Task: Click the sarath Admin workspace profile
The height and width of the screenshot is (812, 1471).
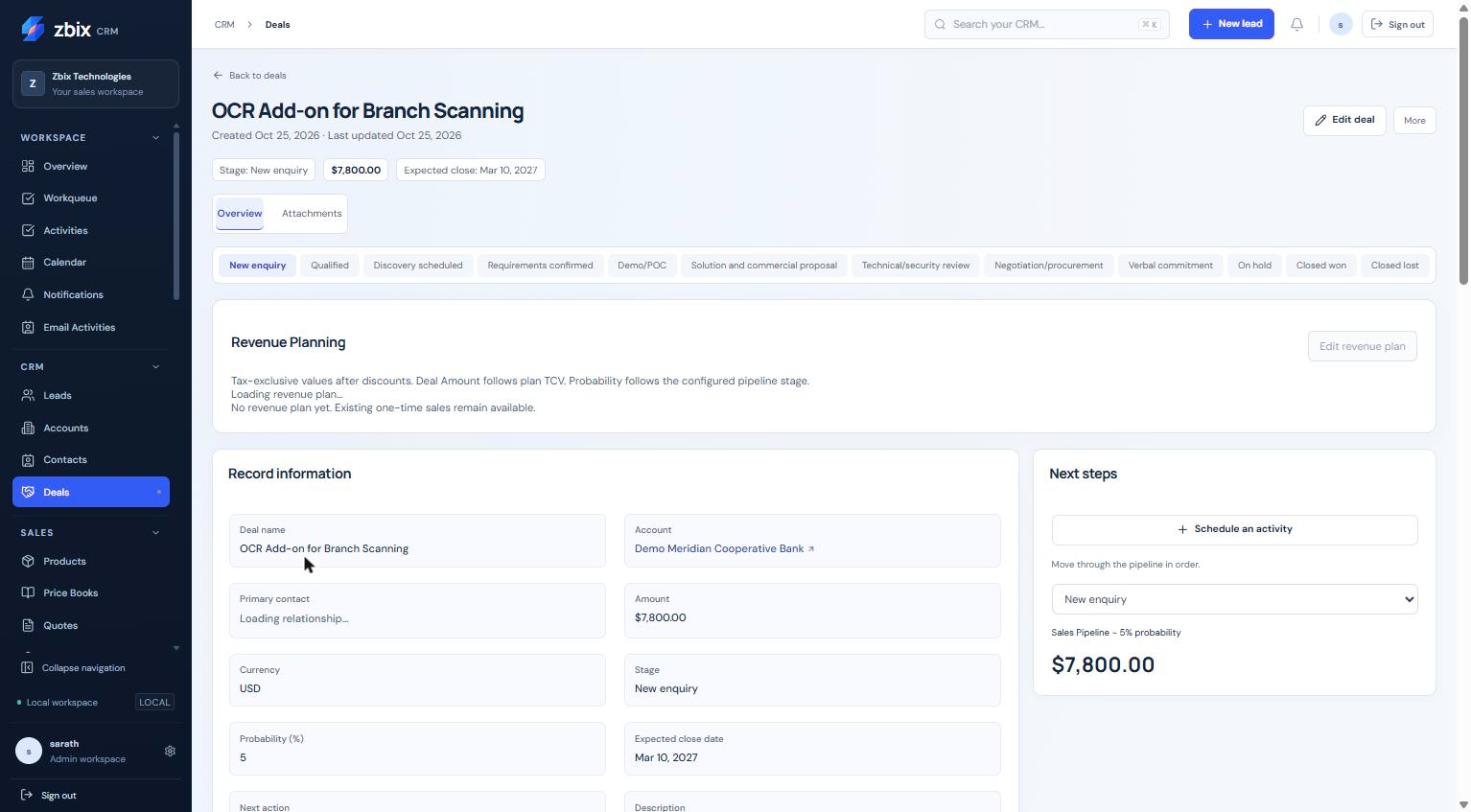Action: [86, 751]
